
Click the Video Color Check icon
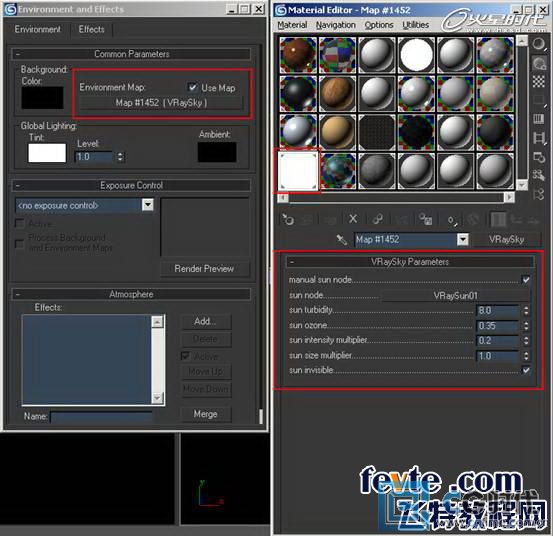pos(539,119)
